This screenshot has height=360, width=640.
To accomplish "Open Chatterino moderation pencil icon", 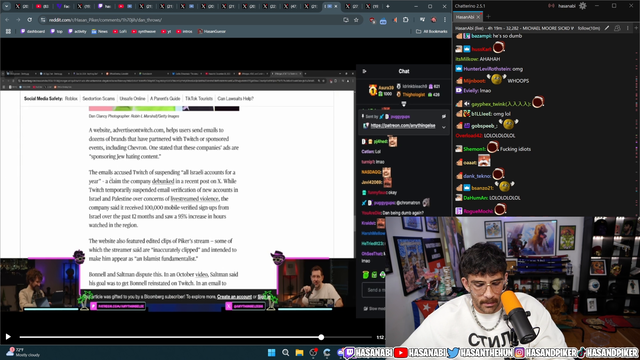I will (607, 28).
